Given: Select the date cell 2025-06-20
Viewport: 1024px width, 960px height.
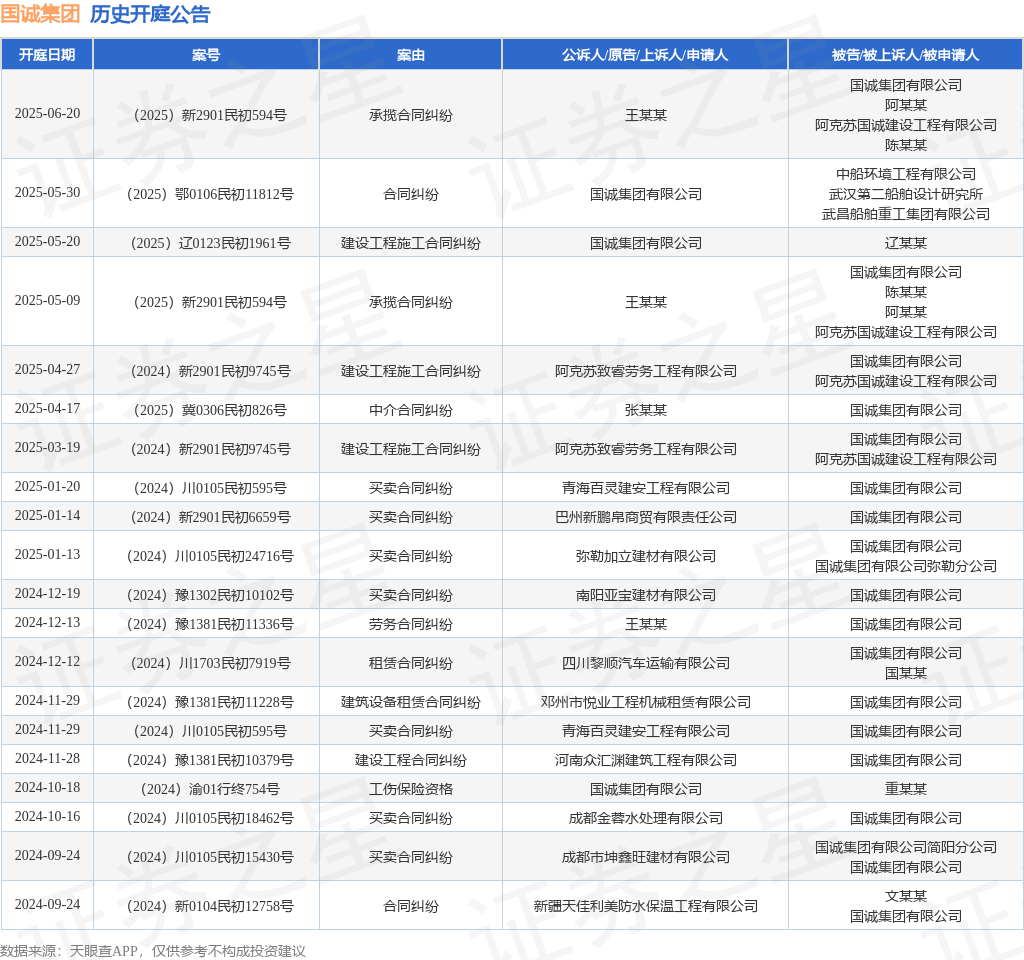Looking at the screenshot, I should click(x=47, y=114).
